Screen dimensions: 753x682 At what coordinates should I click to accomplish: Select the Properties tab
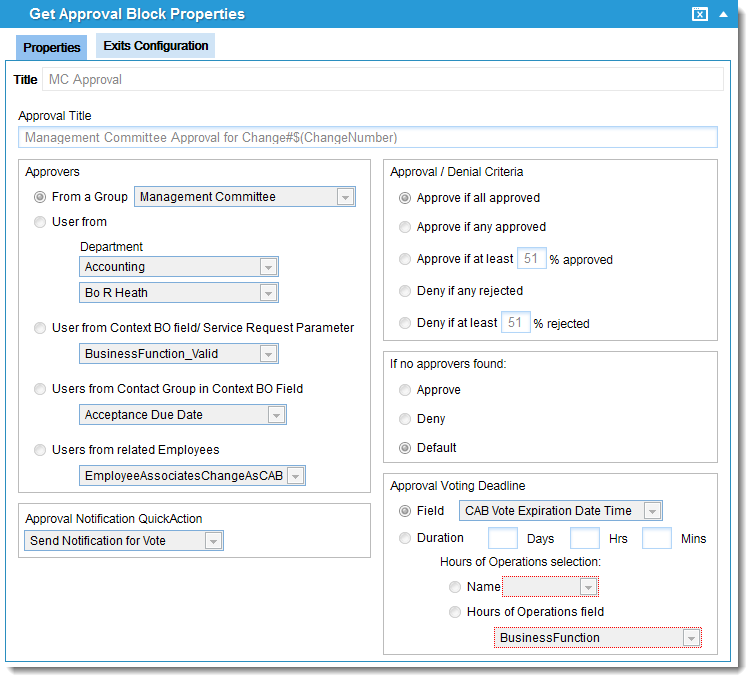(x=52, y=47)
